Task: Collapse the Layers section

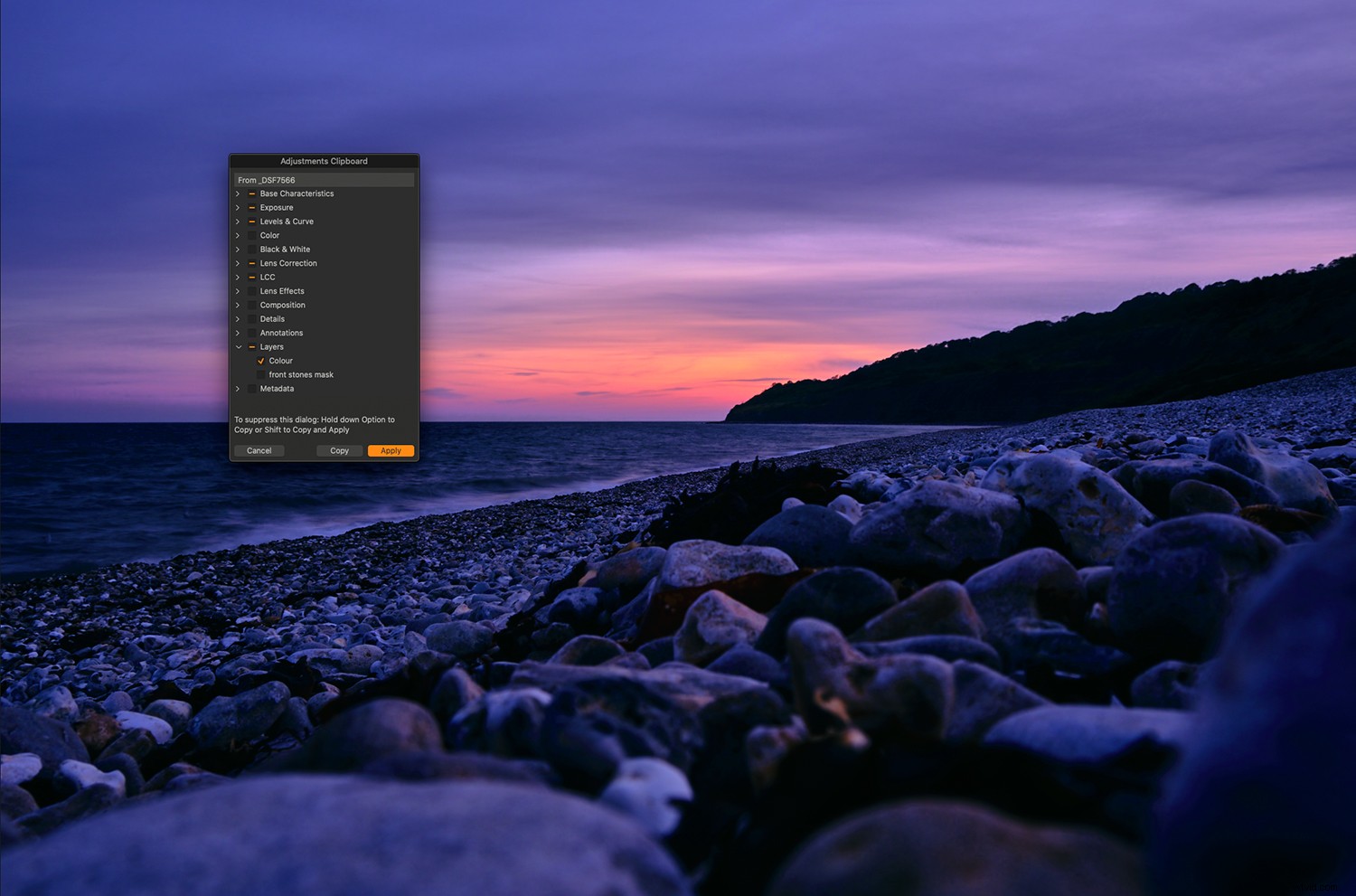Action: point(238,347)
